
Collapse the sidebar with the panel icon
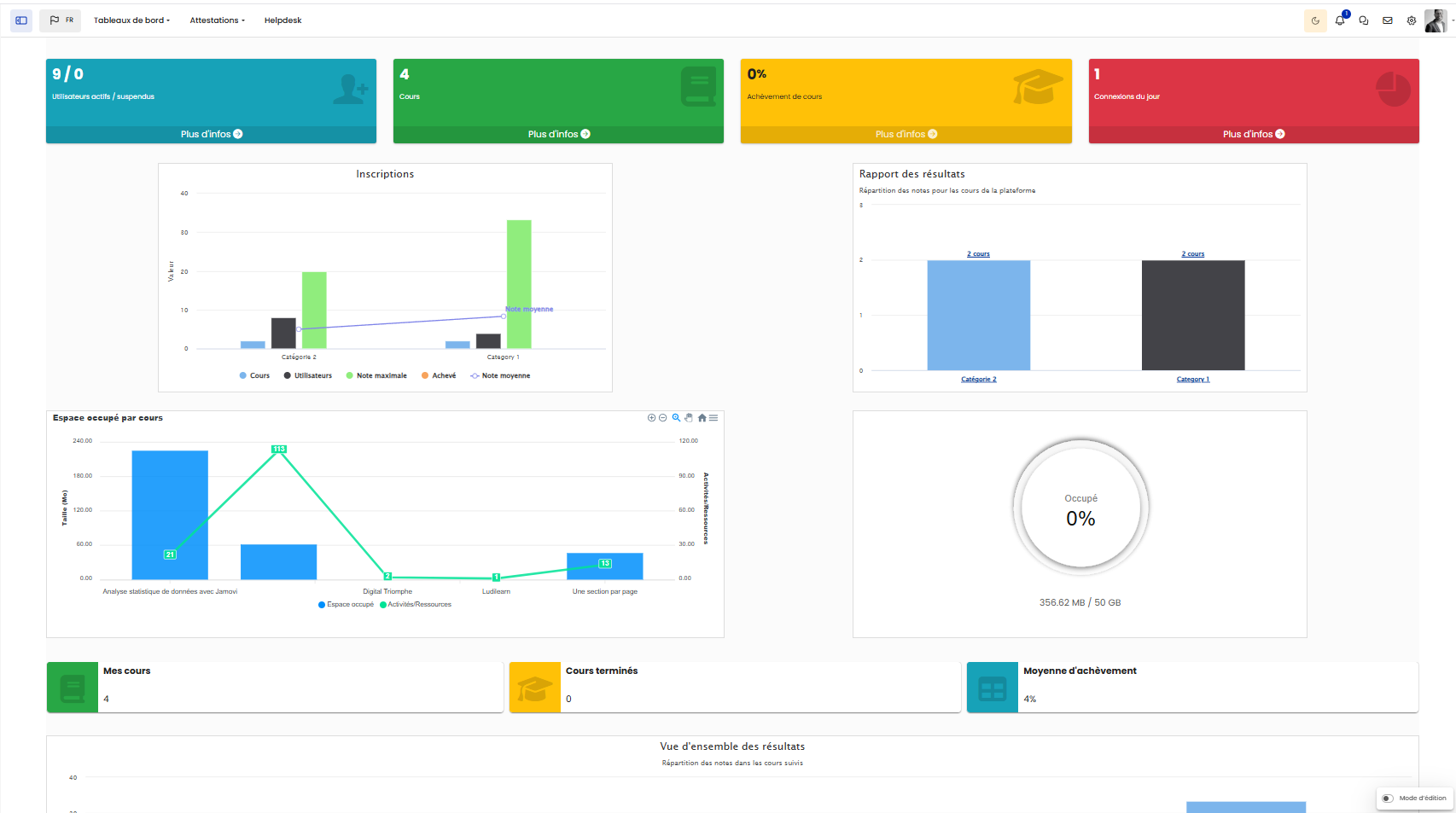point(20,20)
